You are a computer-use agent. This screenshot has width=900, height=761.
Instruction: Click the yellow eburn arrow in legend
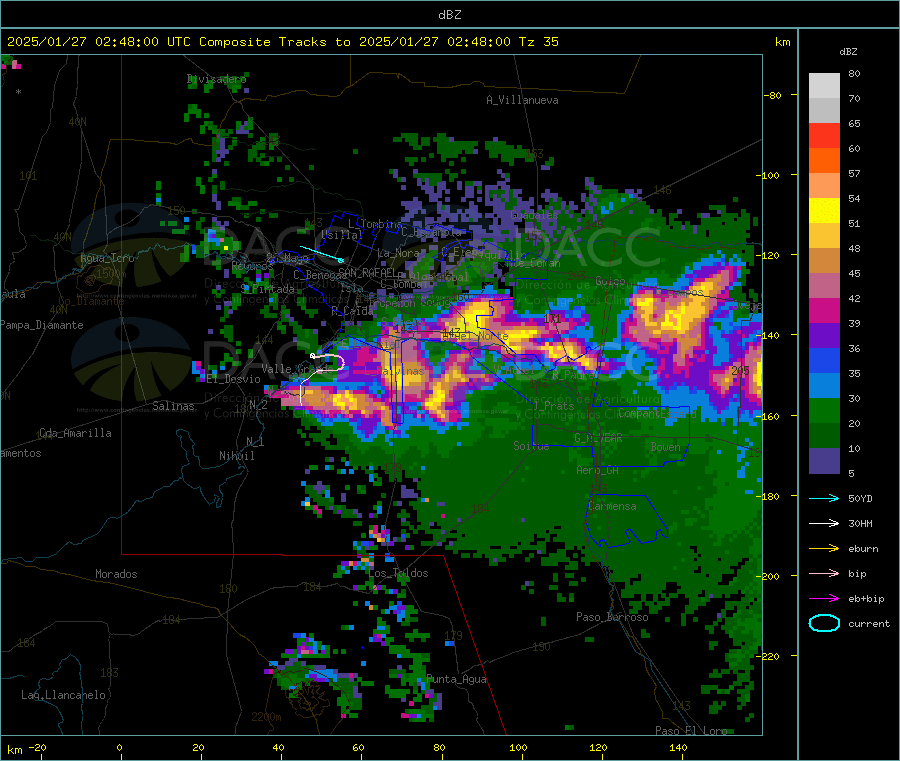coord(824,548)
